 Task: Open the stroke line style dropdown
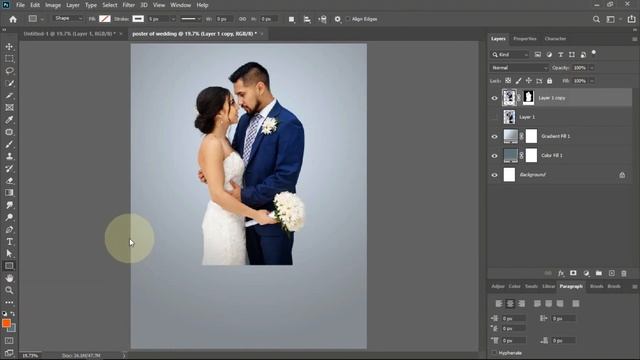click(x=191, y=19)
